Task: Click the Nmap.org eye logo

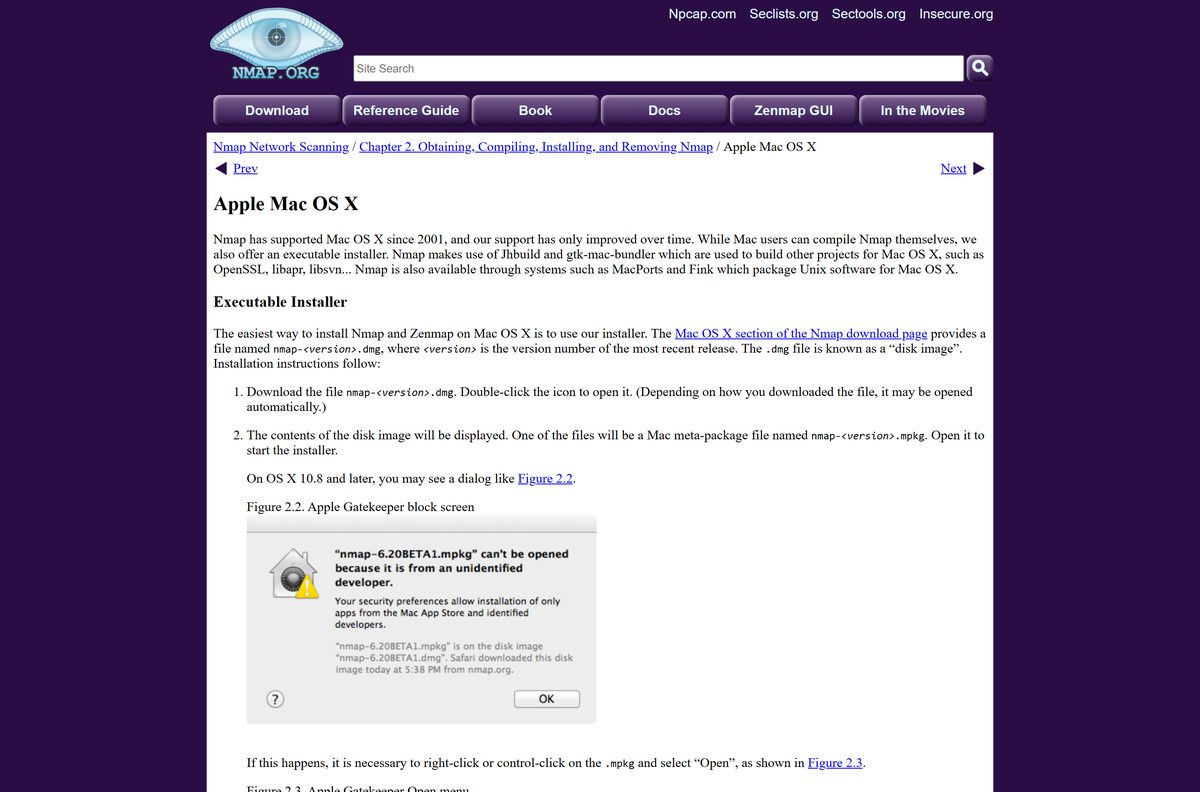Action: tap(276, 46)
